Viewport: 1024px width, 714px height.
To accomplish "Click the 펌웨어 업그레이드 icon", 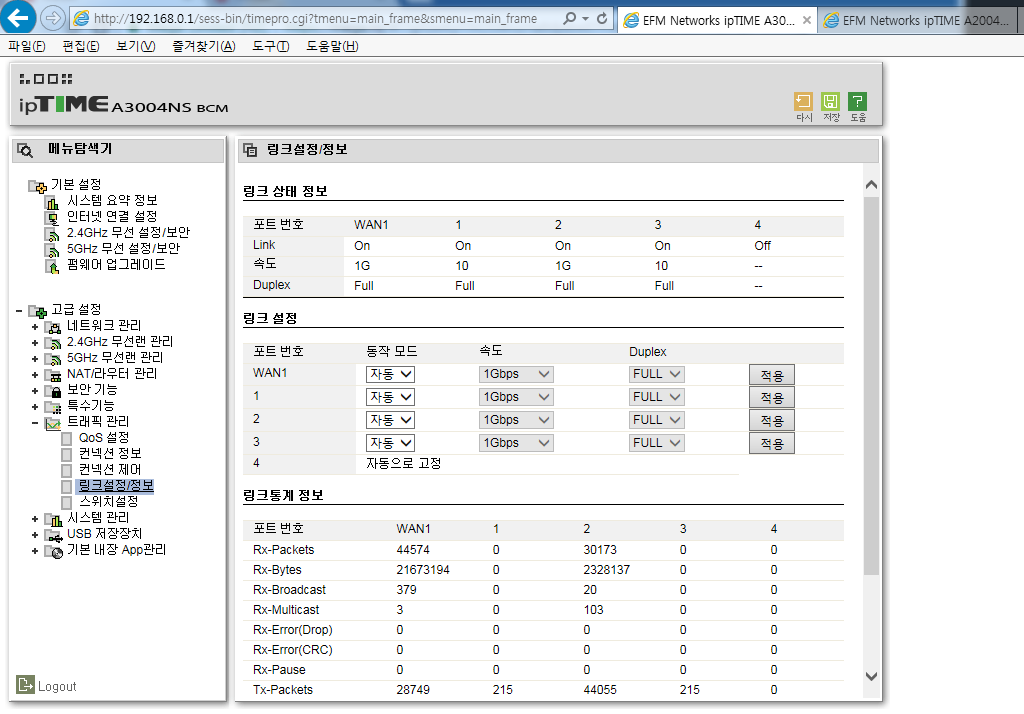I will click(52, 267).
